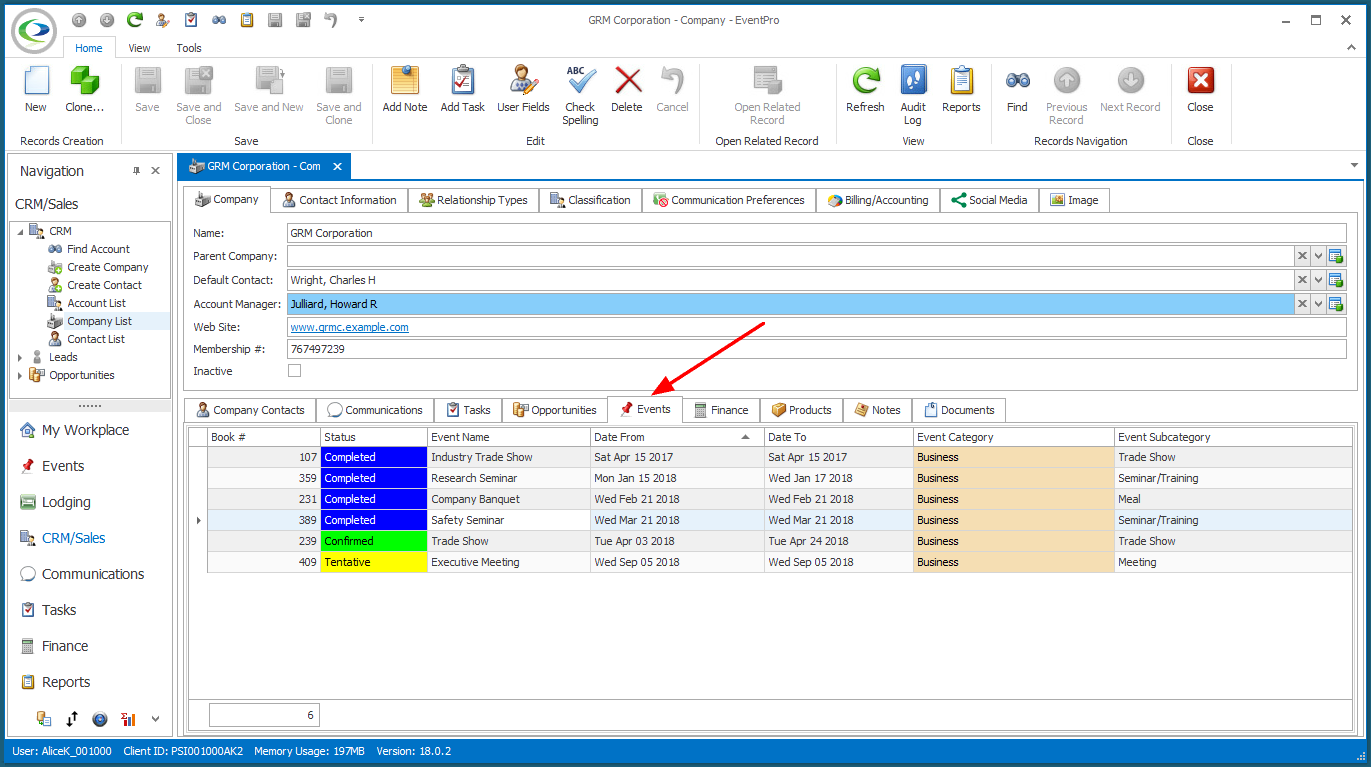Collapse the CRM tree node
The height and width of the screenshot is (767, 1371).
pos(20,231)
